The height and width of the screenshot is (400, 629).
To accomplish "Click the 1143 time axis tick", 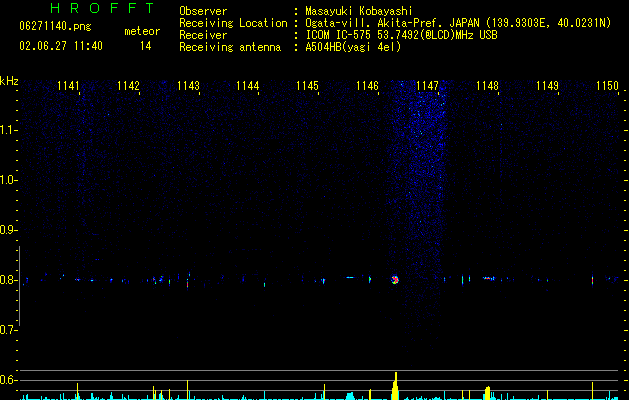I will click(188, 86).
